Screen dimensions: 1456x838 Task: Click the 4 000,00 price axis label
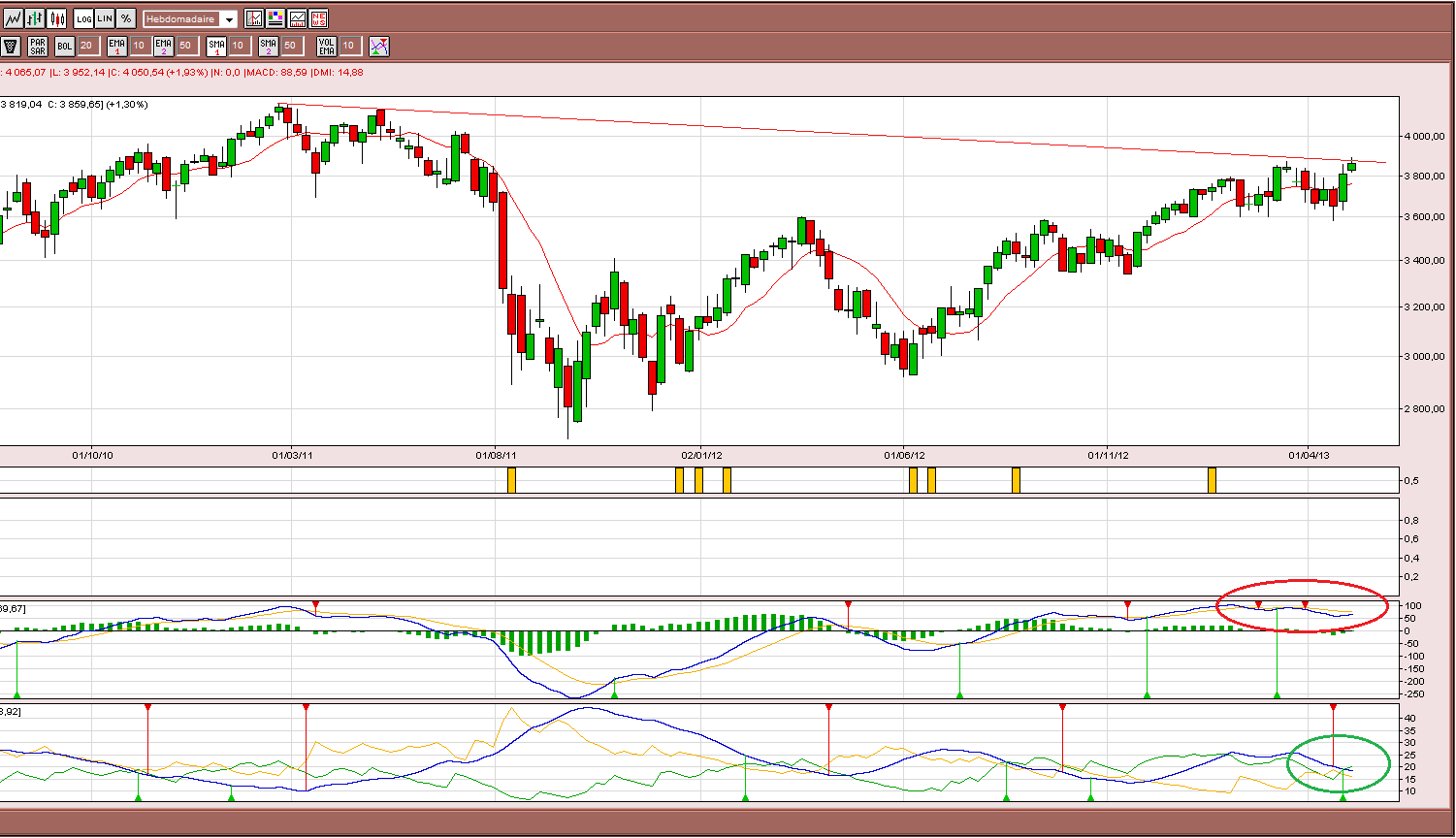1424,136
